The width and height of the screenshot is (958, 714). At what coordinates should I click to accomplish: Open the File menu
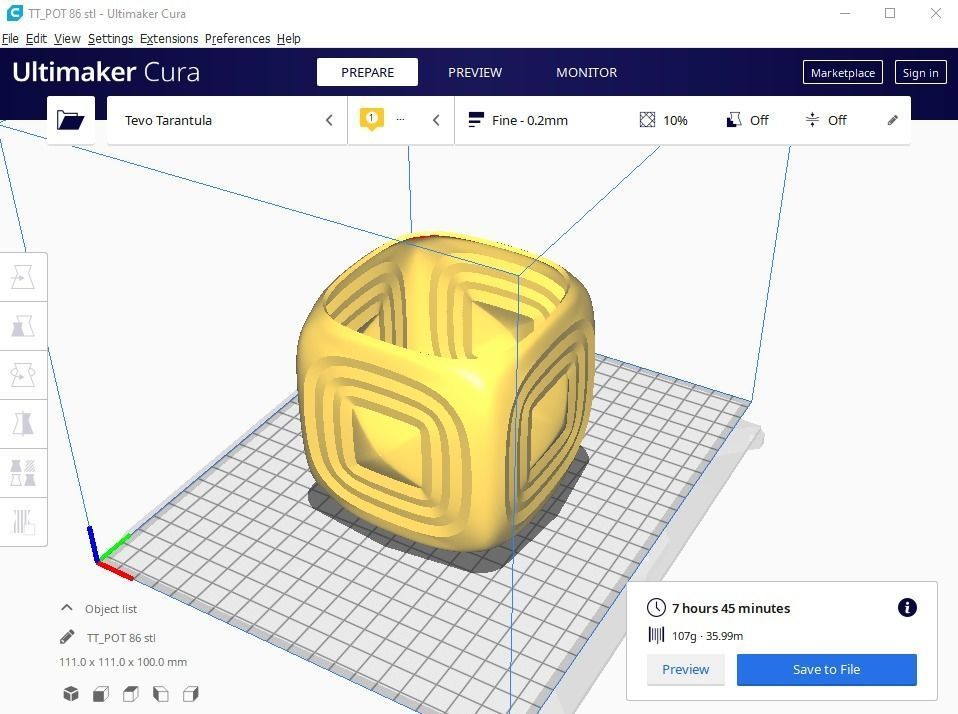pos(10,38)
